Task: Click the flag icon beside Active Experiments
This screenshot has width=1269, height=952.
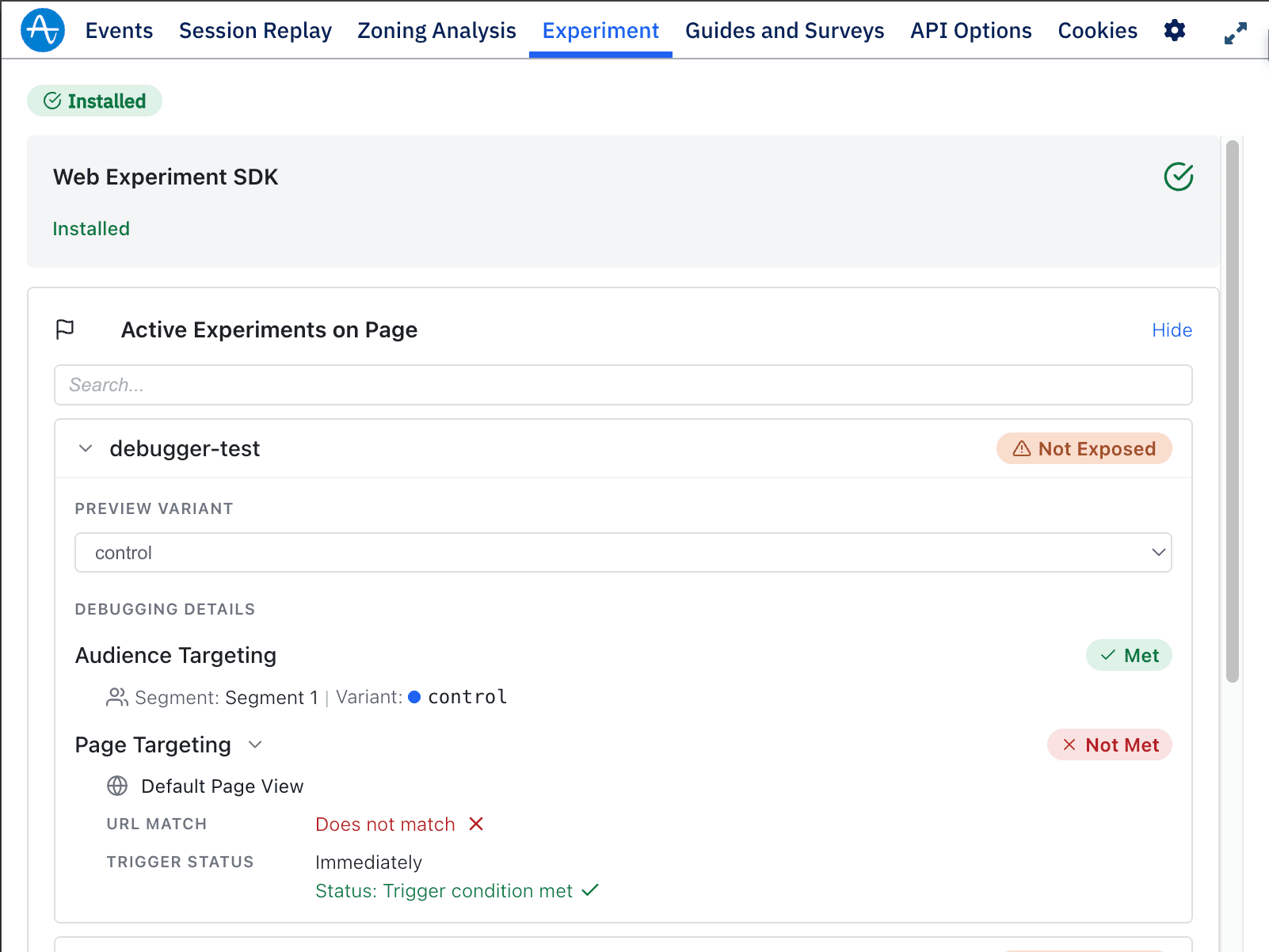Action: point(65,329)
